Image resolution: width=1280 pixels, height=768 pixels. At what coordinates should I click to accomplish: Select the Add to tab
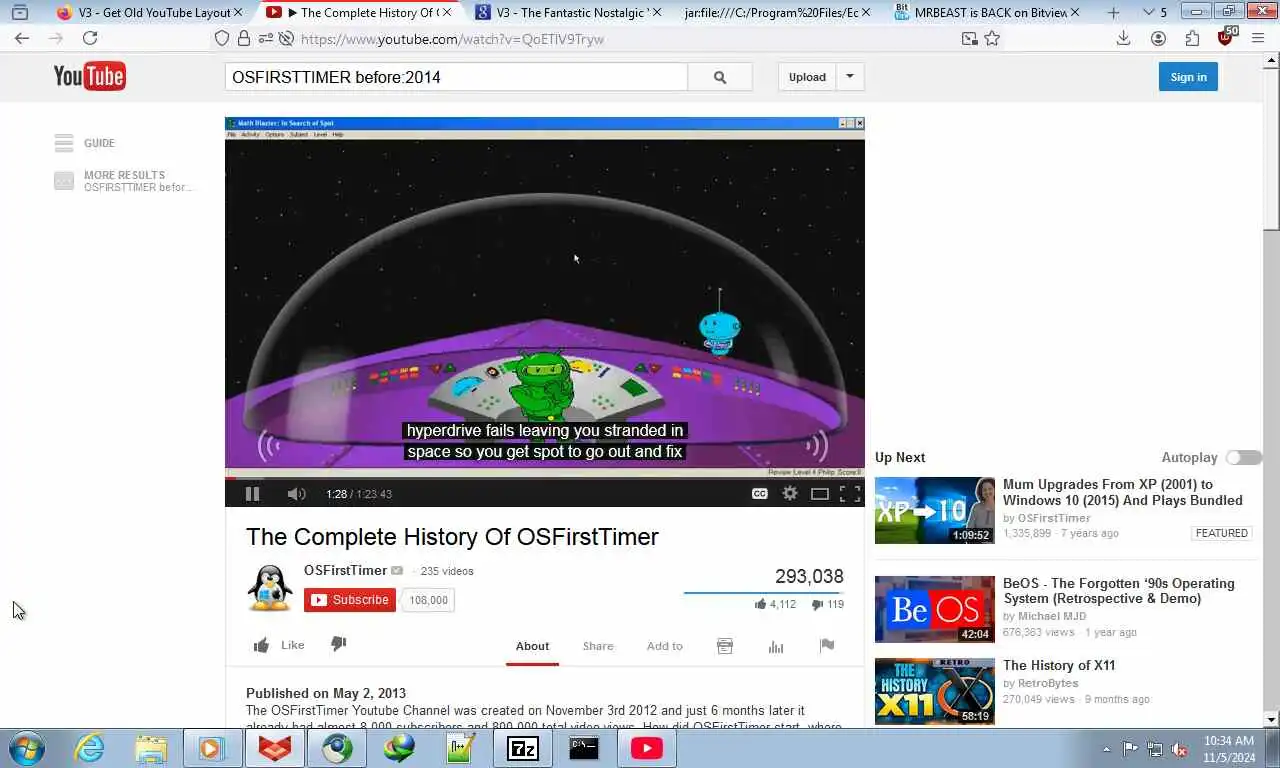(x=664, y=646)
